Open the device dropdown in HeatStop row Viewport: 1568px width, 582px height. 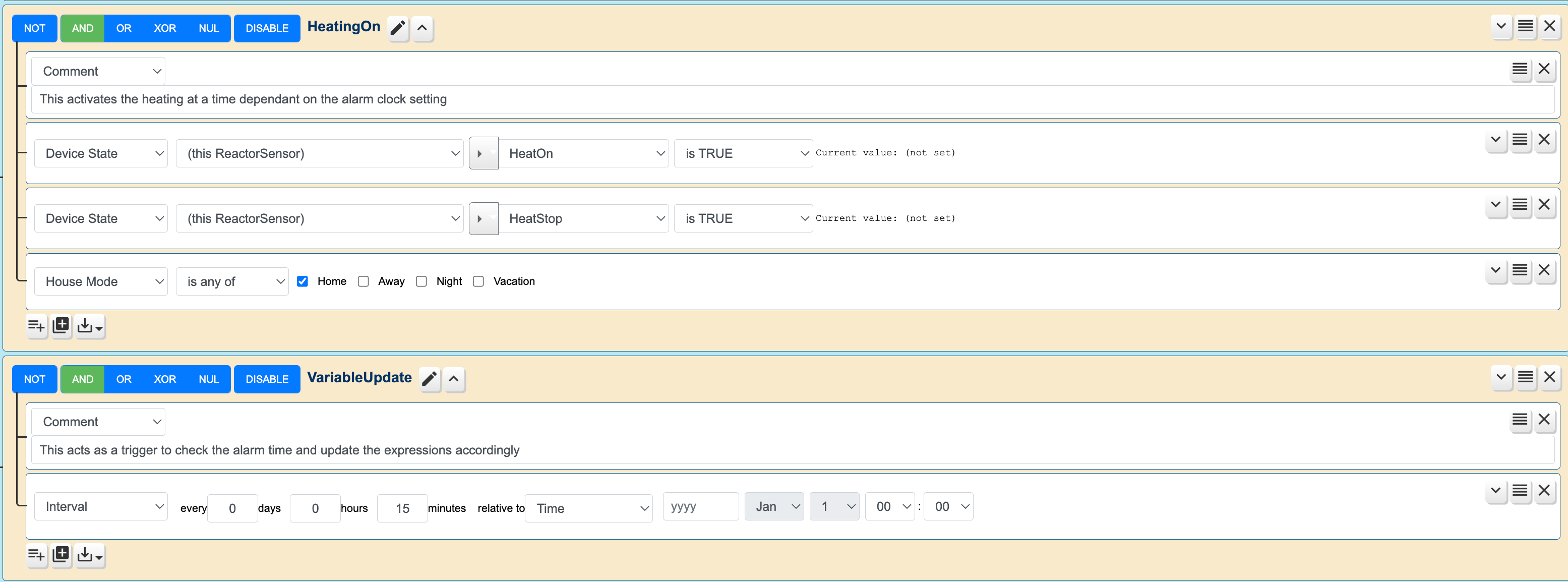coord(320,218)
